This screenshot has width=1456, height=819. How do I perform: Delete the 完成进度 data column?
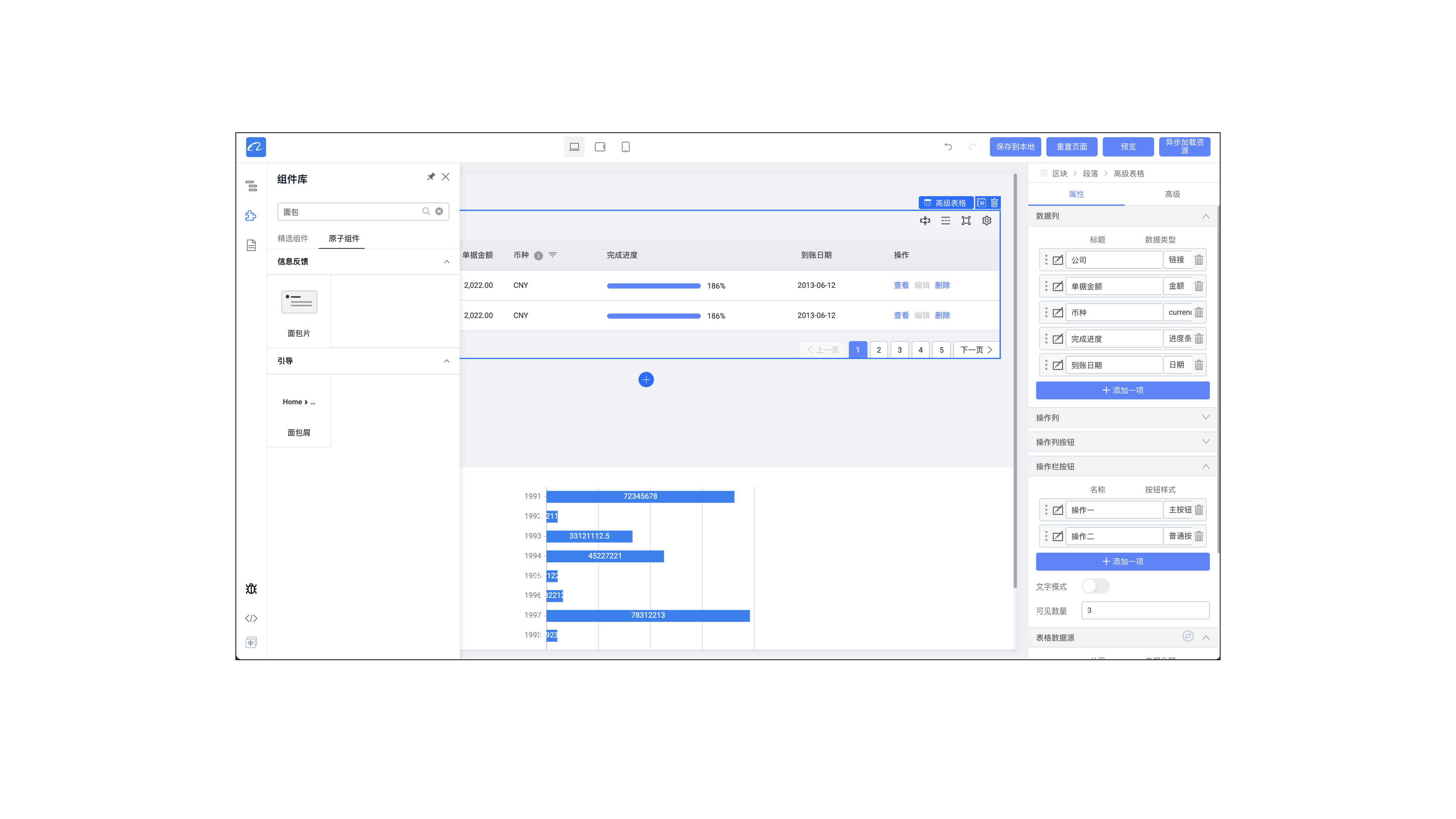(1199, 339)
